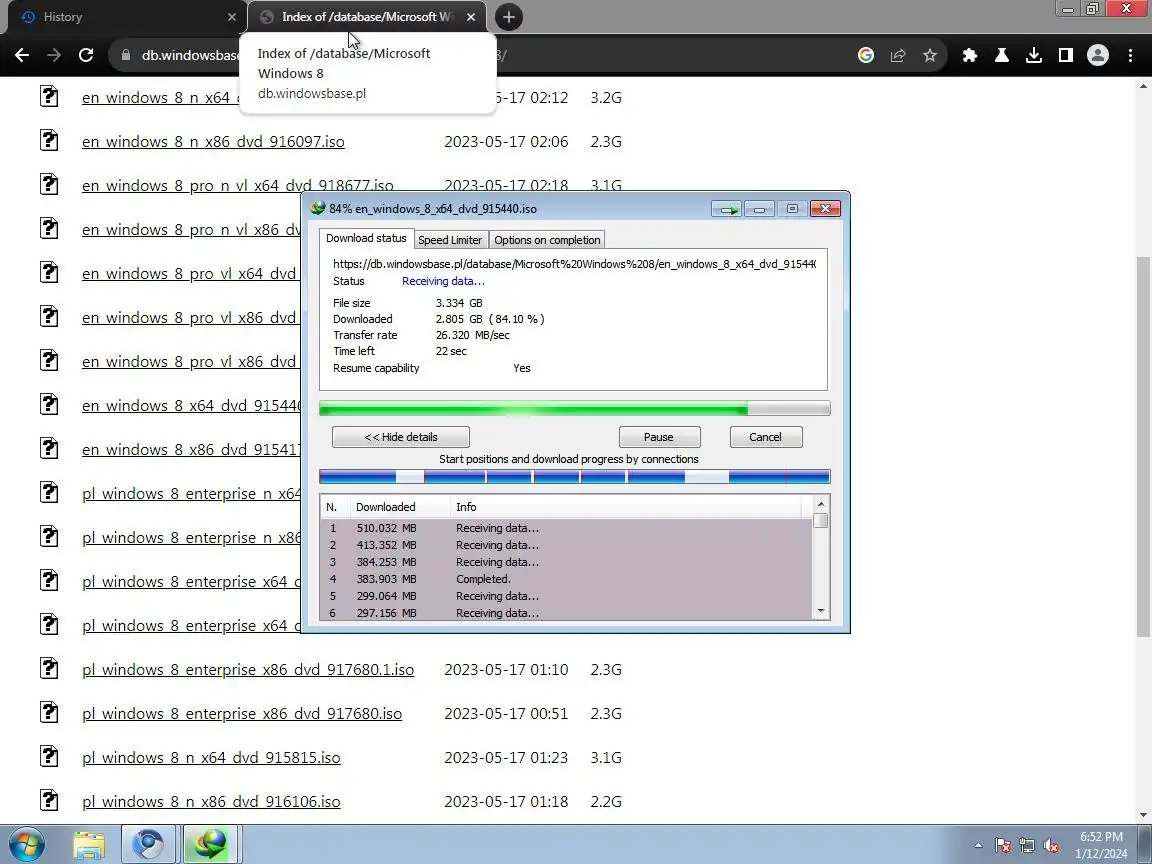This screenshot has width=1152, height=864.
Task: Click the blue connections progress bar
Action: click(x=575, y=477)
